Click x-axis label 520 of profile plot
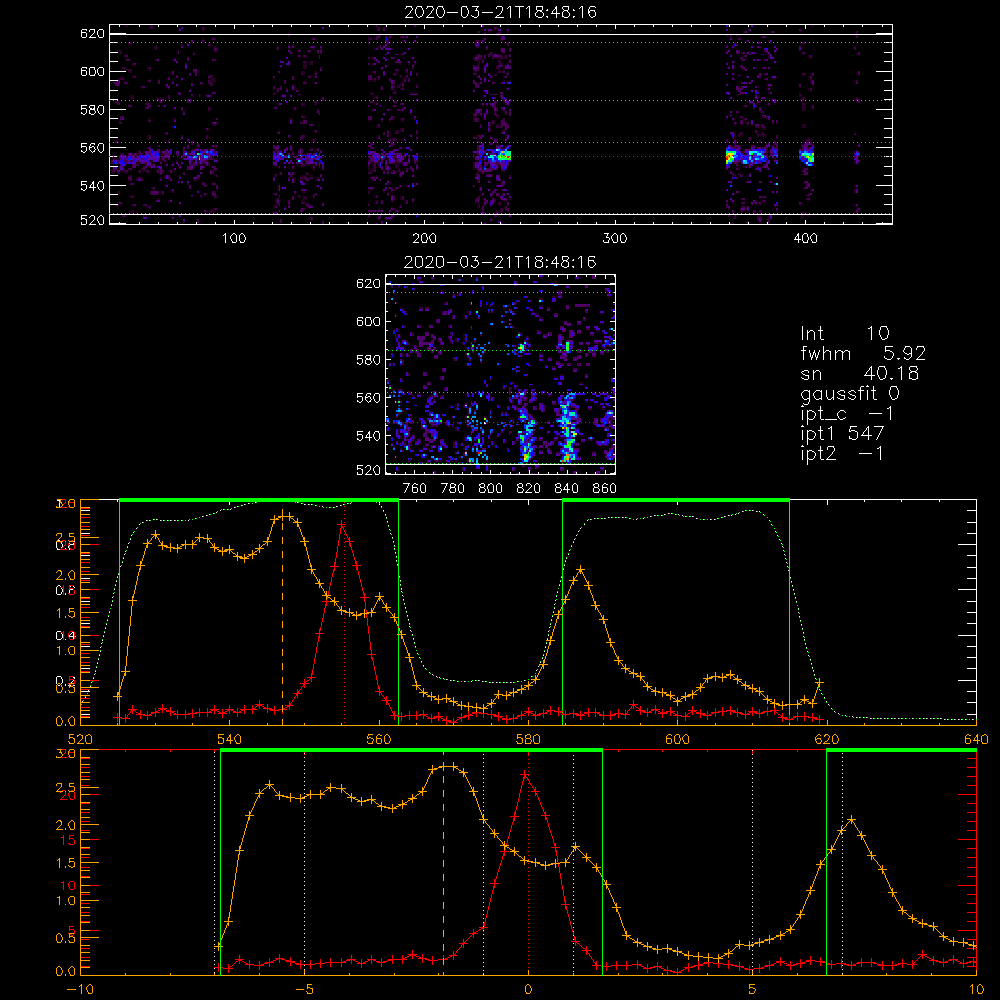 pyautogui.click(x=80, y=739)
